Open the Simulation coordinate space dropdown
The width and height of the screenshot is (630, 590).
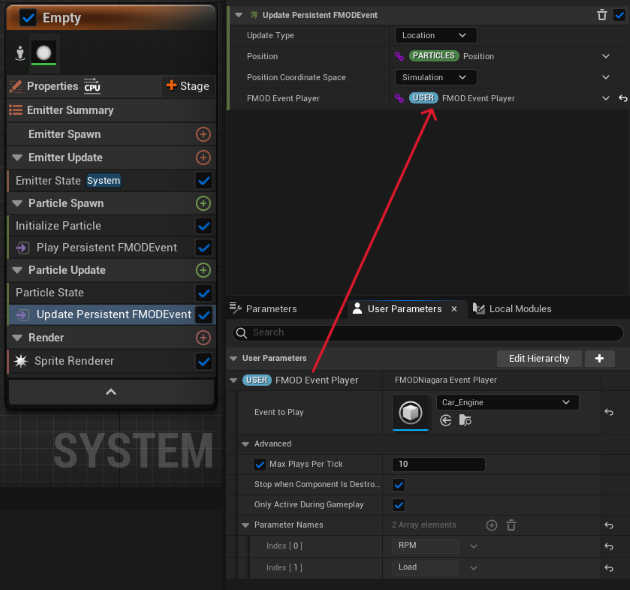coord(436,77)
